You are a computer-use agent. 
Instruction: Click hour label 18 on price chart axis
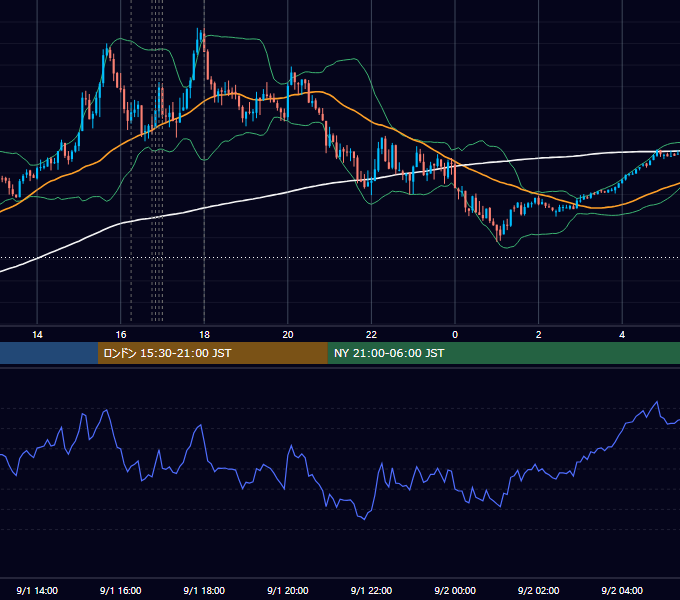204,335
